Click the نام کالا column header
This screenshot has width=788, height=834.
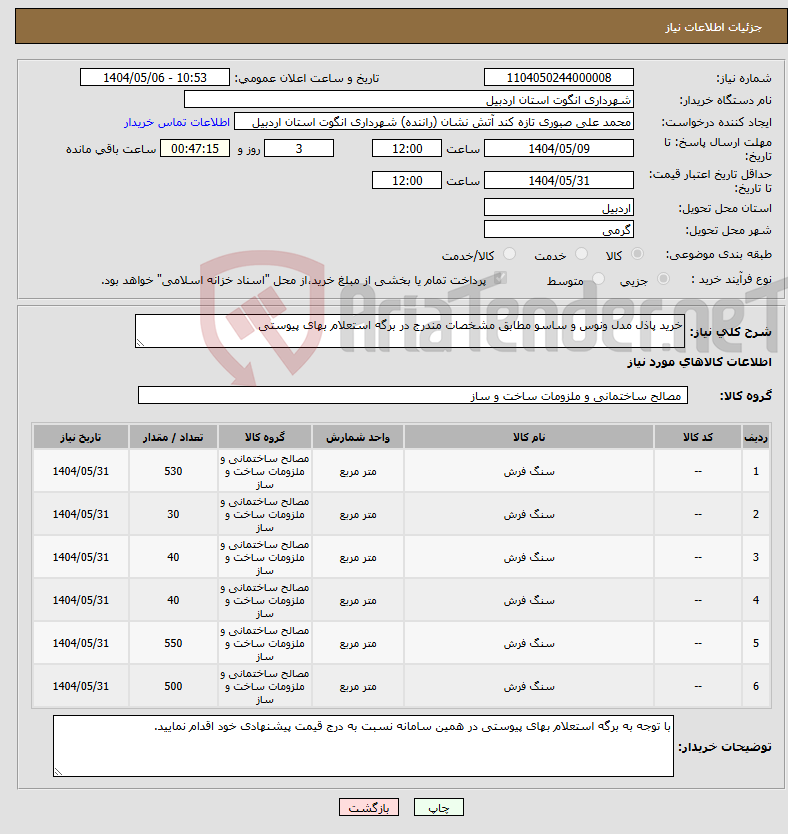[x=529, y=437]
